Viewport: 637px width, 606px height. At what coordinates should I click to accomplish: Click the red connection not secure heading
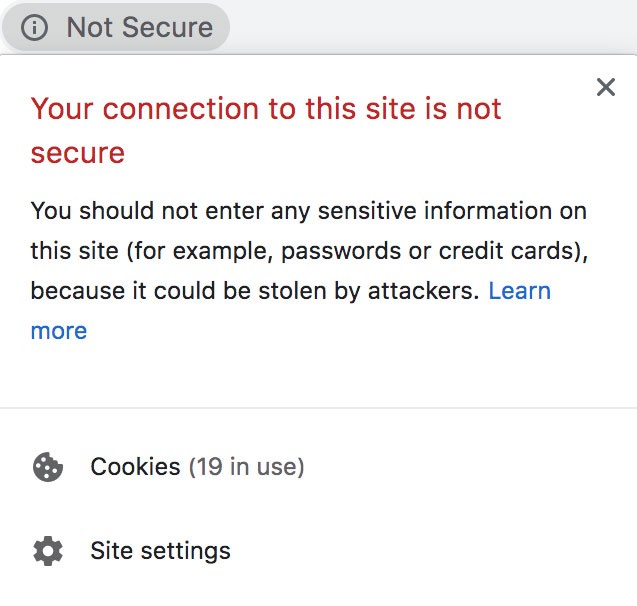(266, 131)
